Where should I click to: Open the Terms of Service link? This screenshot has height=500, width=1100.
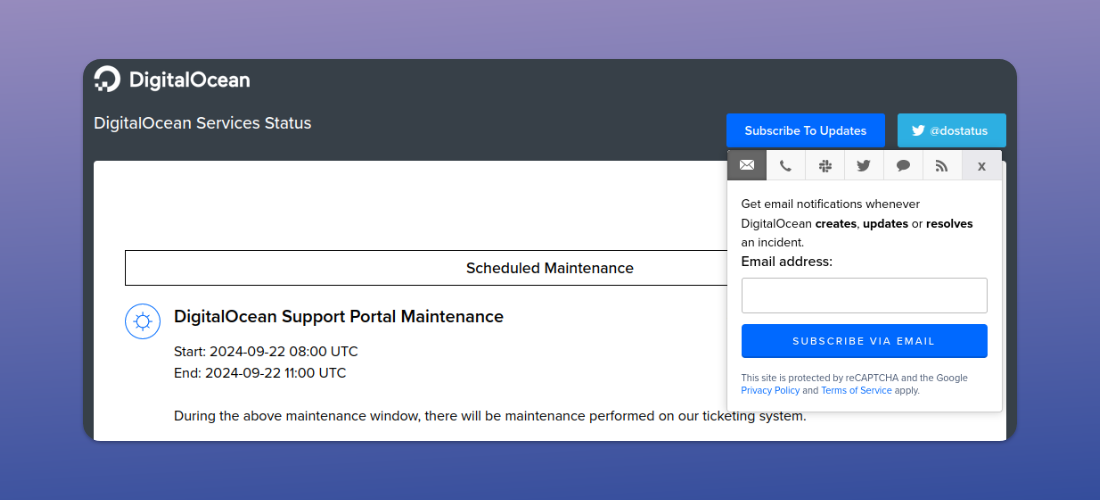(856, 391)
